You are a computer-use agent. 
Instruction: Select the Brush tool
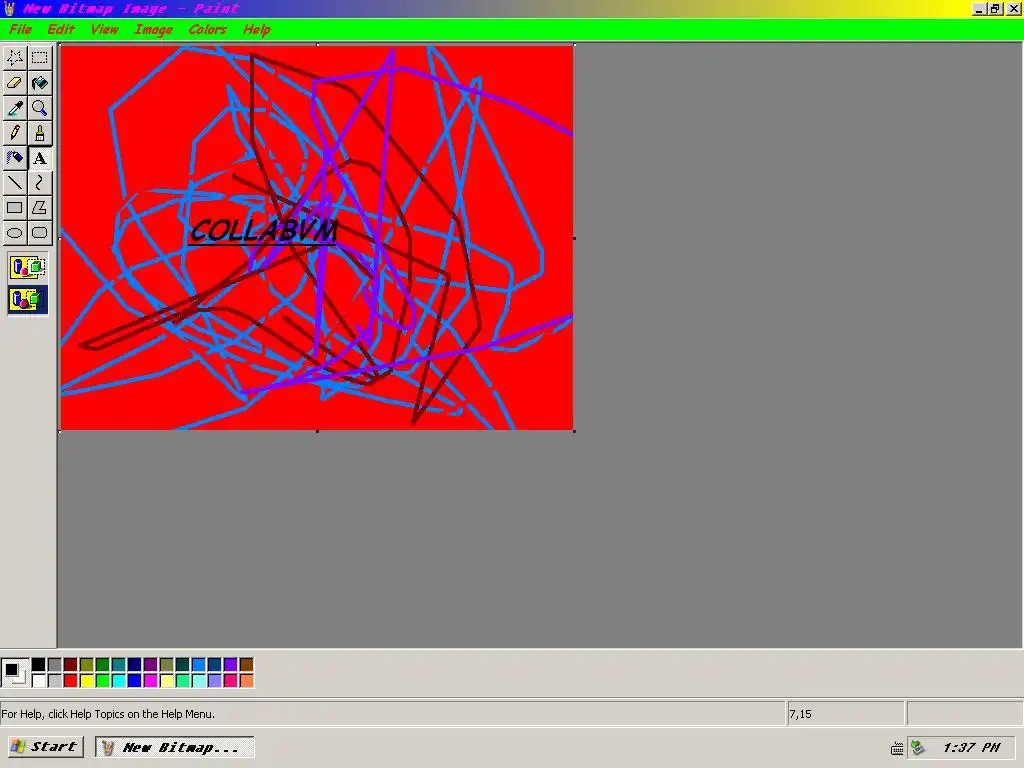(x=40, y=133)
